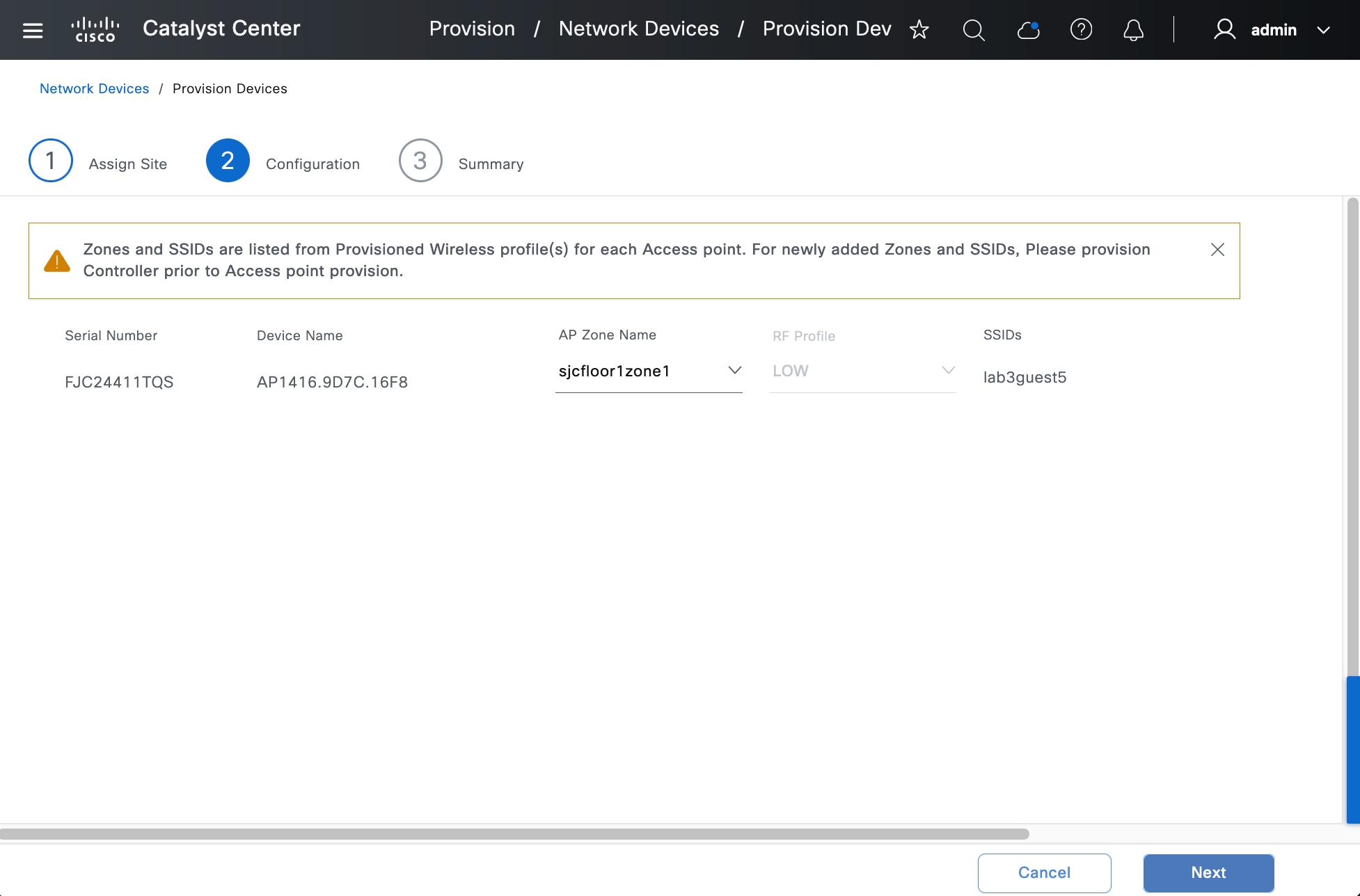1360x896 pixels.
Task: Dismiss the Zones and SSIDs warning banner
Action: (1217, 250)
